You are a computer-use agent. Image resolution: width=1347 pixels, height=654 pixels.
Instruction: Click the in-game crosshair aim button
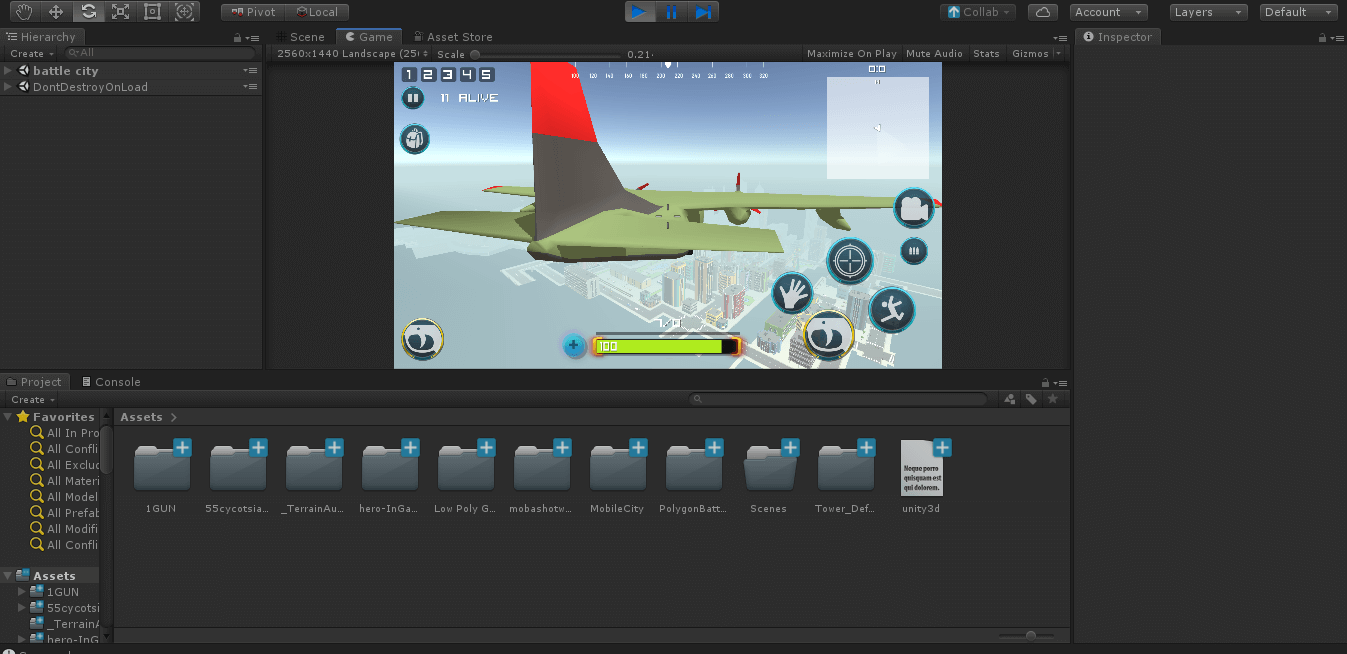pos(851,262)
